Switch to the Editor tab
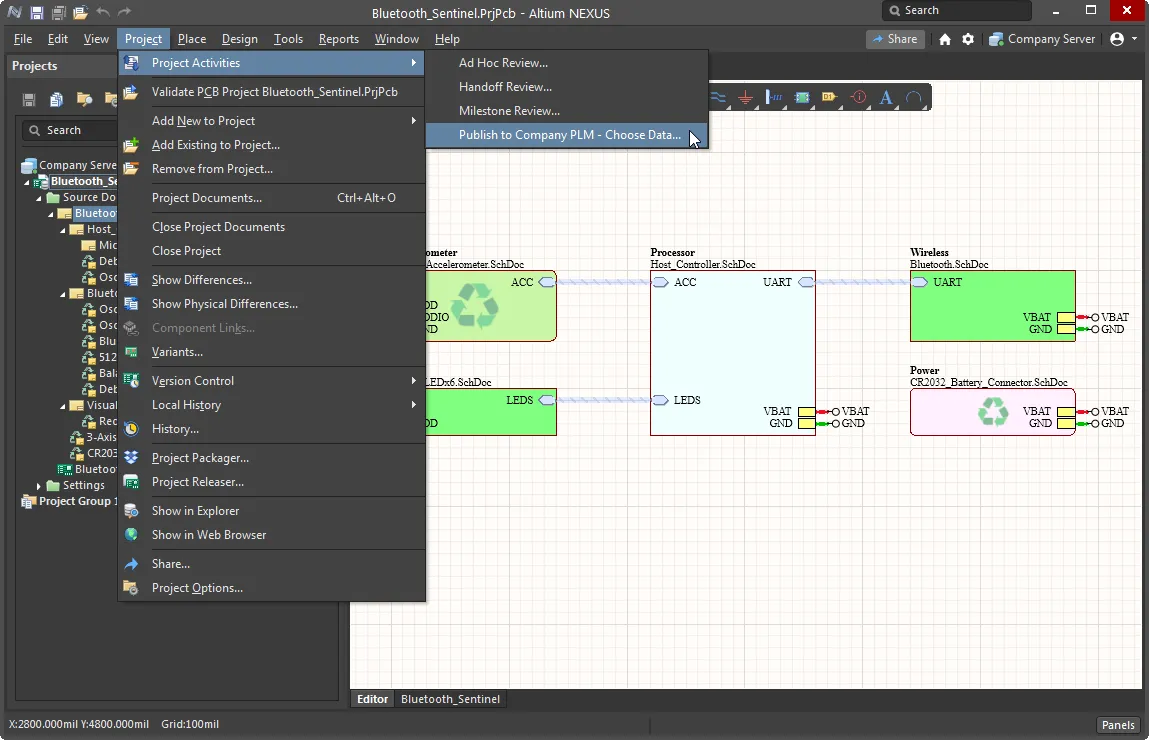The height and width of the screenshot is (740, 1149). tap(372, 699)
